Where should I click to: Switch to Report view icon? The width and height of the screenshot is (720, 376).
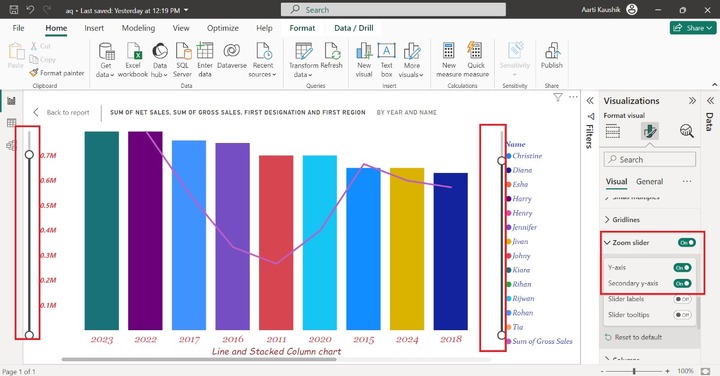[11, 101]
